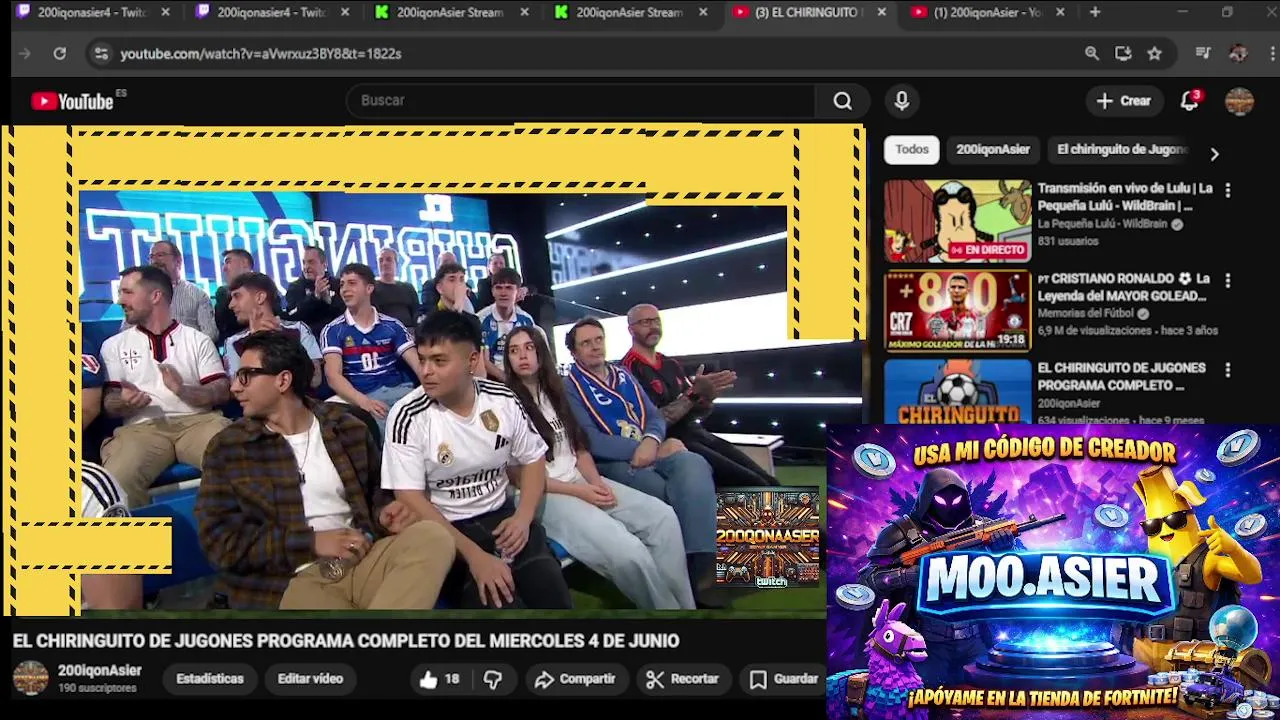Open the notifications bell
Screen dimensions: 1280x720
pyautogui.click(x=1189, y=101)
